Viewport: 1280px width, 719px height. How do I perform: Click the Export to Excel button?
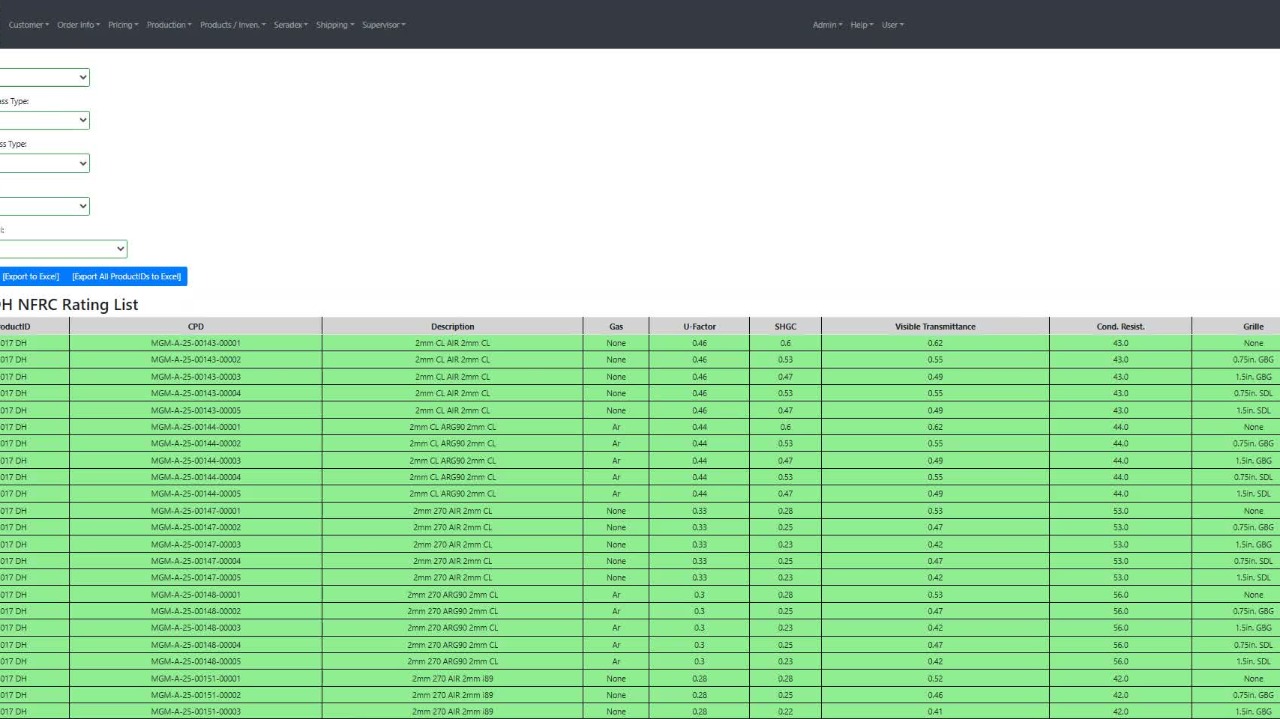tap(31, 276)
